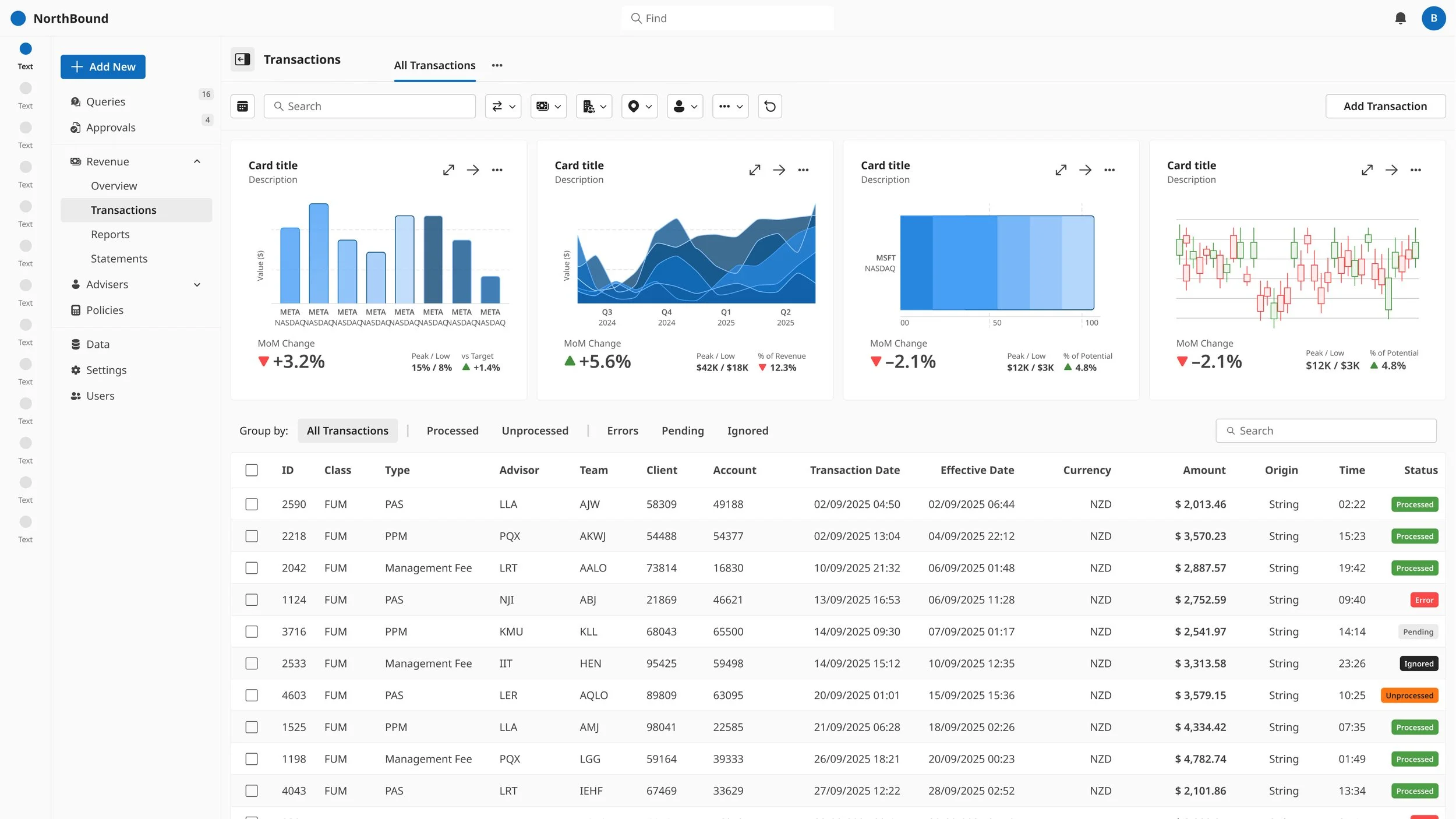
Task: Tick checkbox for transaction 1124
Action: (252, 600)
